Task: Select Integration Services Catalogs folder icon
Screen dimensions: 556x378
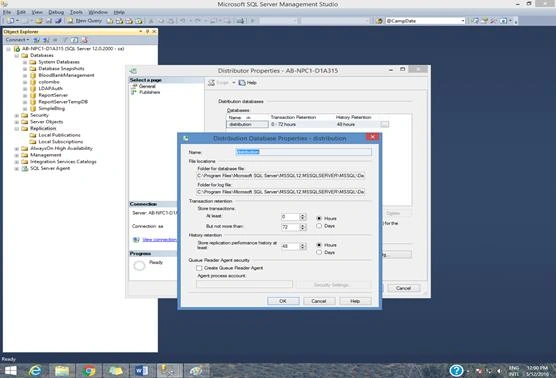Action: pyautogui.click(x=24, y=162)
